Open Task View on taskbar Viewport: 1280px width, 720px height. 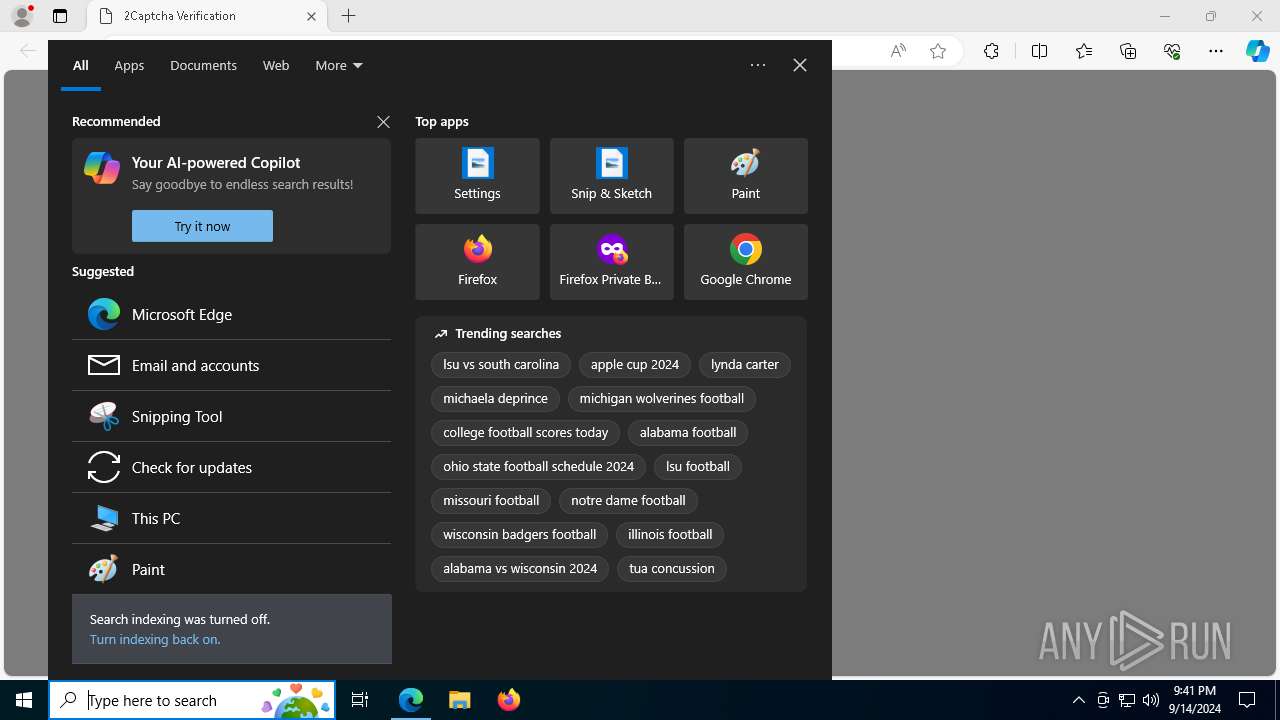pyautogui.click(x=360, y=700)
